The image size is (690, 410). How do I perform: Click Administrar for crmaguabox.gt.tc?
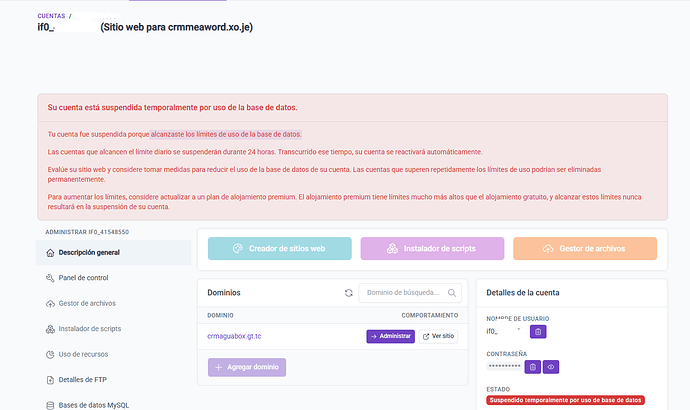coord(390,337)
